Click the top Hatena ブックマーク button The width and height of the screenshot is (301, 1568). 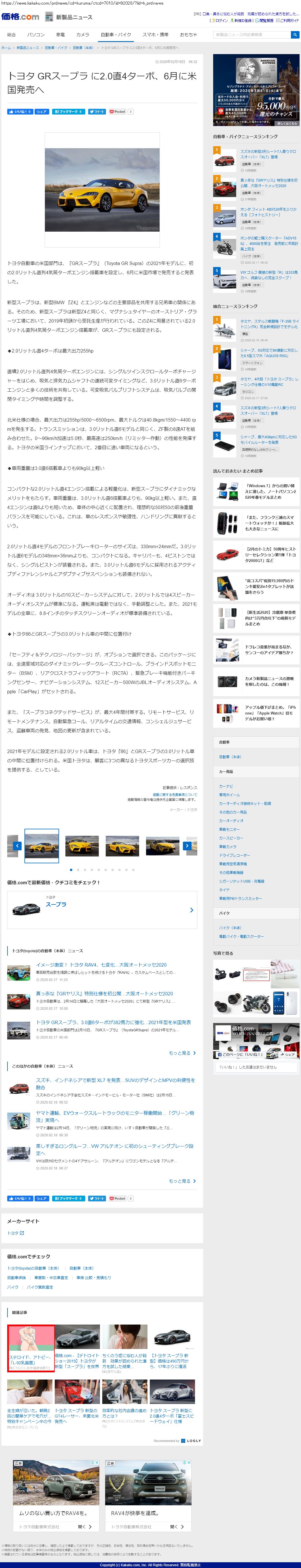click(x=68, y=111)
